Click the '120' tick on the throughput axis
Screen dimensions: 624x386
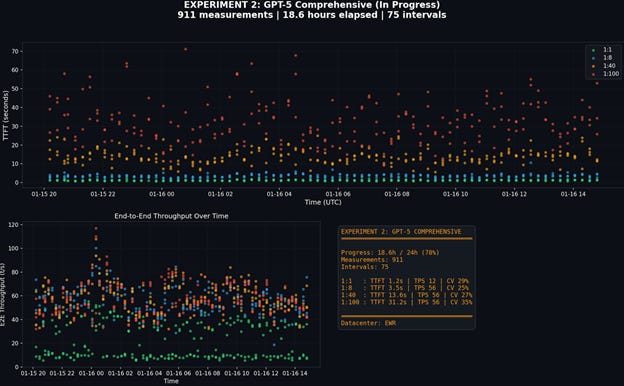pyautogui.click(x=13, y=225)
